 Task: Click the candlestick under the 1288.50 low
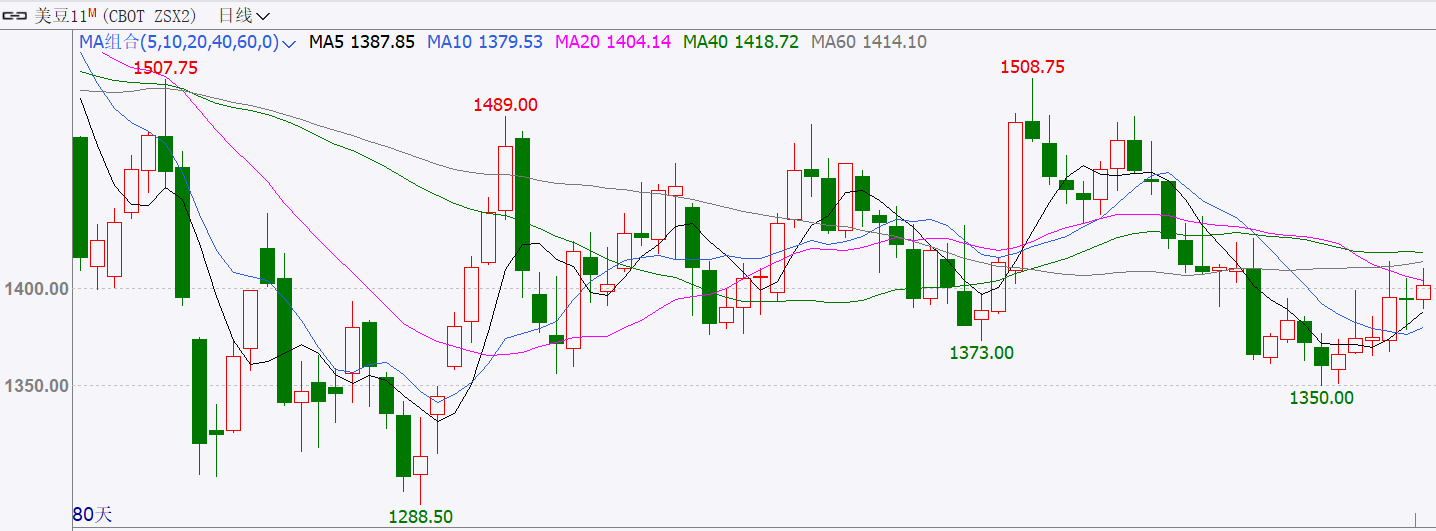point(420,466)
